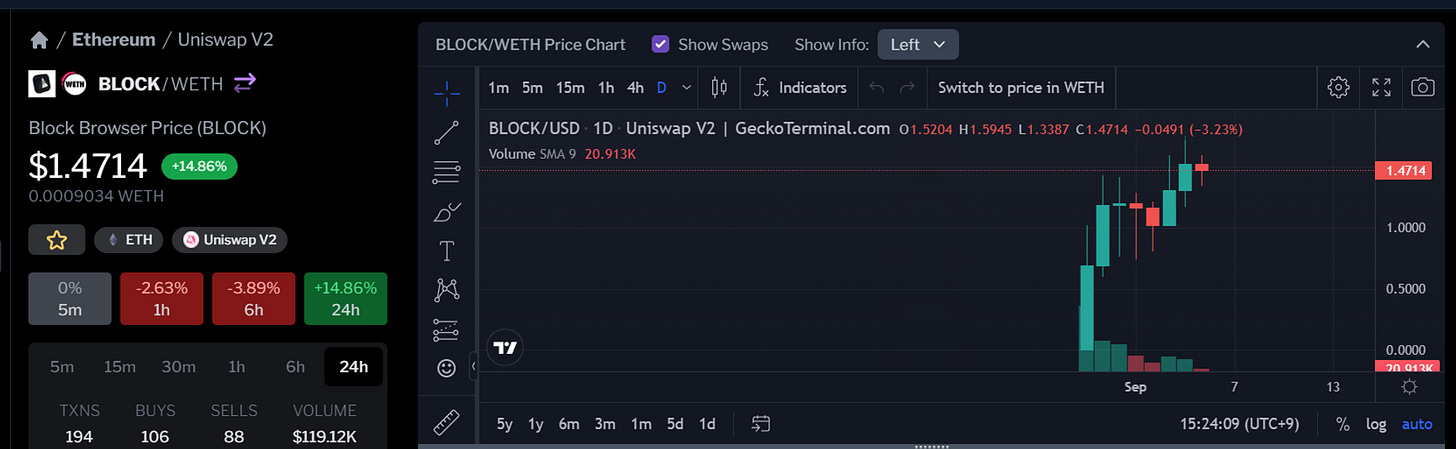1456x449 pixels.
Task: Go to the home breadcrumb icon
Action: click(39, 40)
